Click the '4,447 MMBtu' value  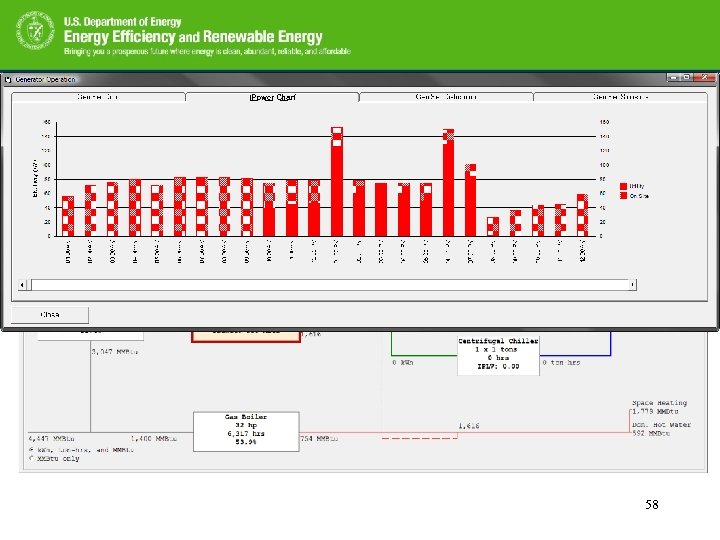51,439
